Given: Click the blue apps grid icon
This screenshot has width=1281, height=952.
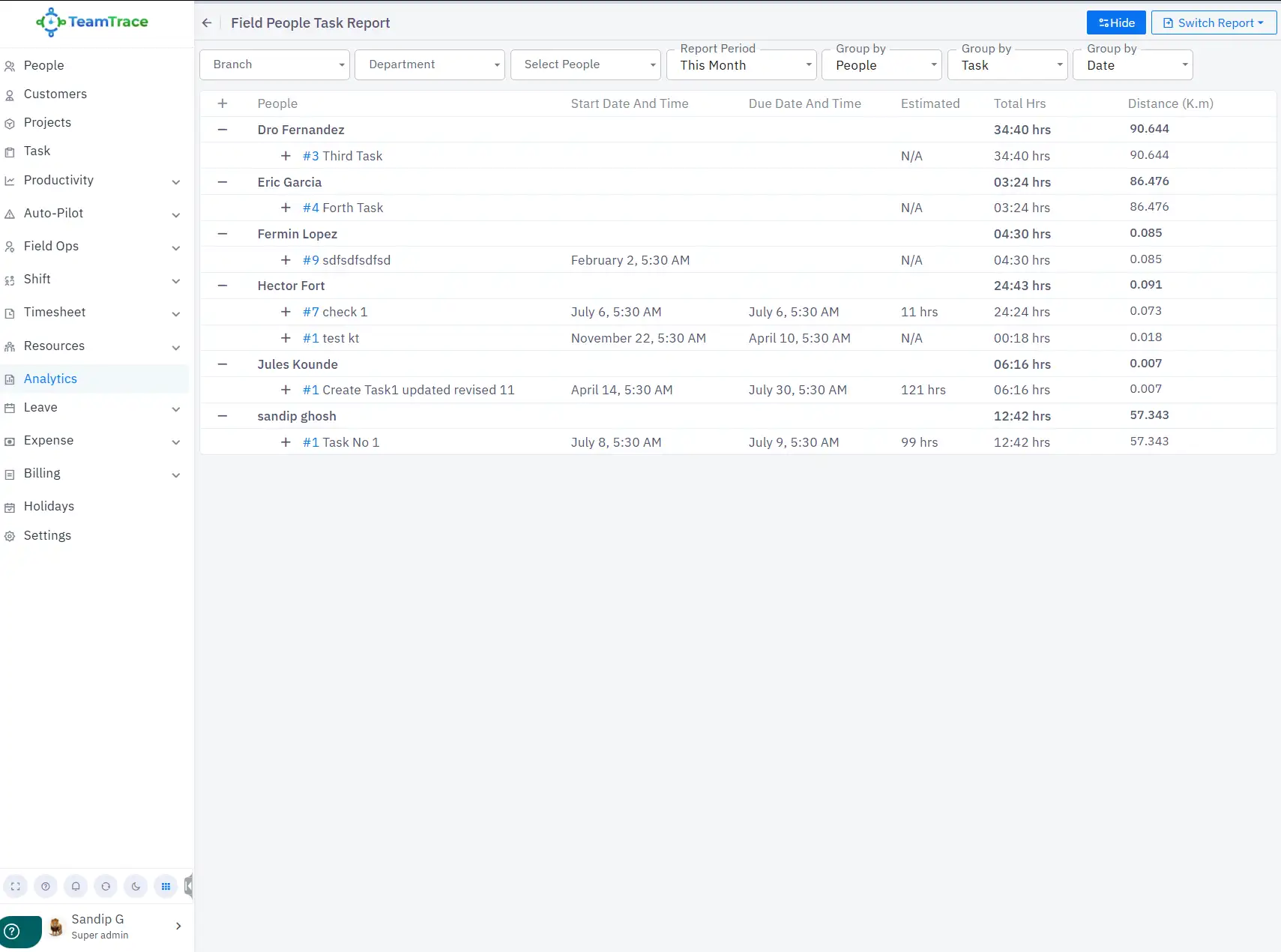Looking at the screenshot, I should 166,886.
